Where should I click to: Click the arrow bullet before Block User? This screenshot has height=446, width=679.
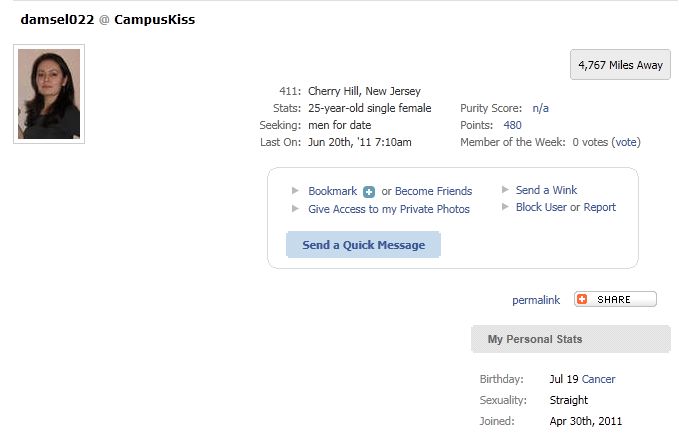(x=505, y=207)
